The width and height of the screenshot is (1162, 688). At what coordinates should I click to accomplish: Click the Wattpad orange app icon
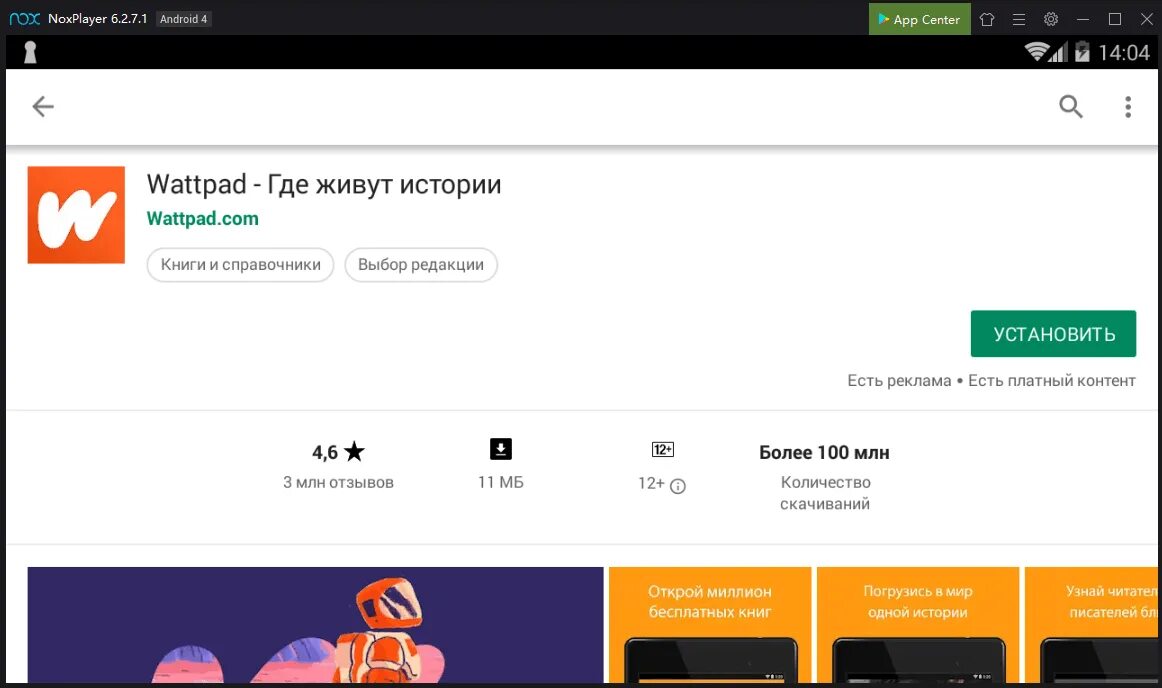(76, 215)
